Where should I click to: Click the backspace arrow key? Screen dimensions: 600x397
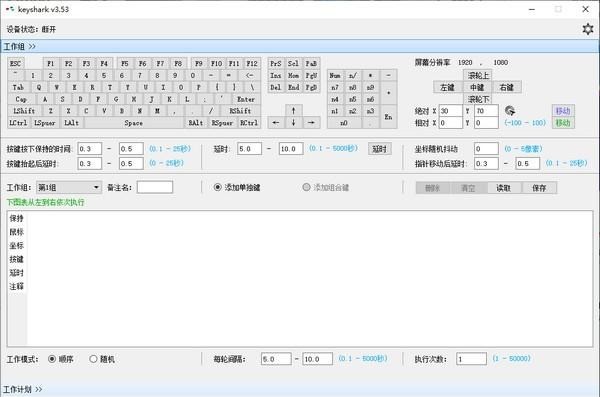[249, 75]
